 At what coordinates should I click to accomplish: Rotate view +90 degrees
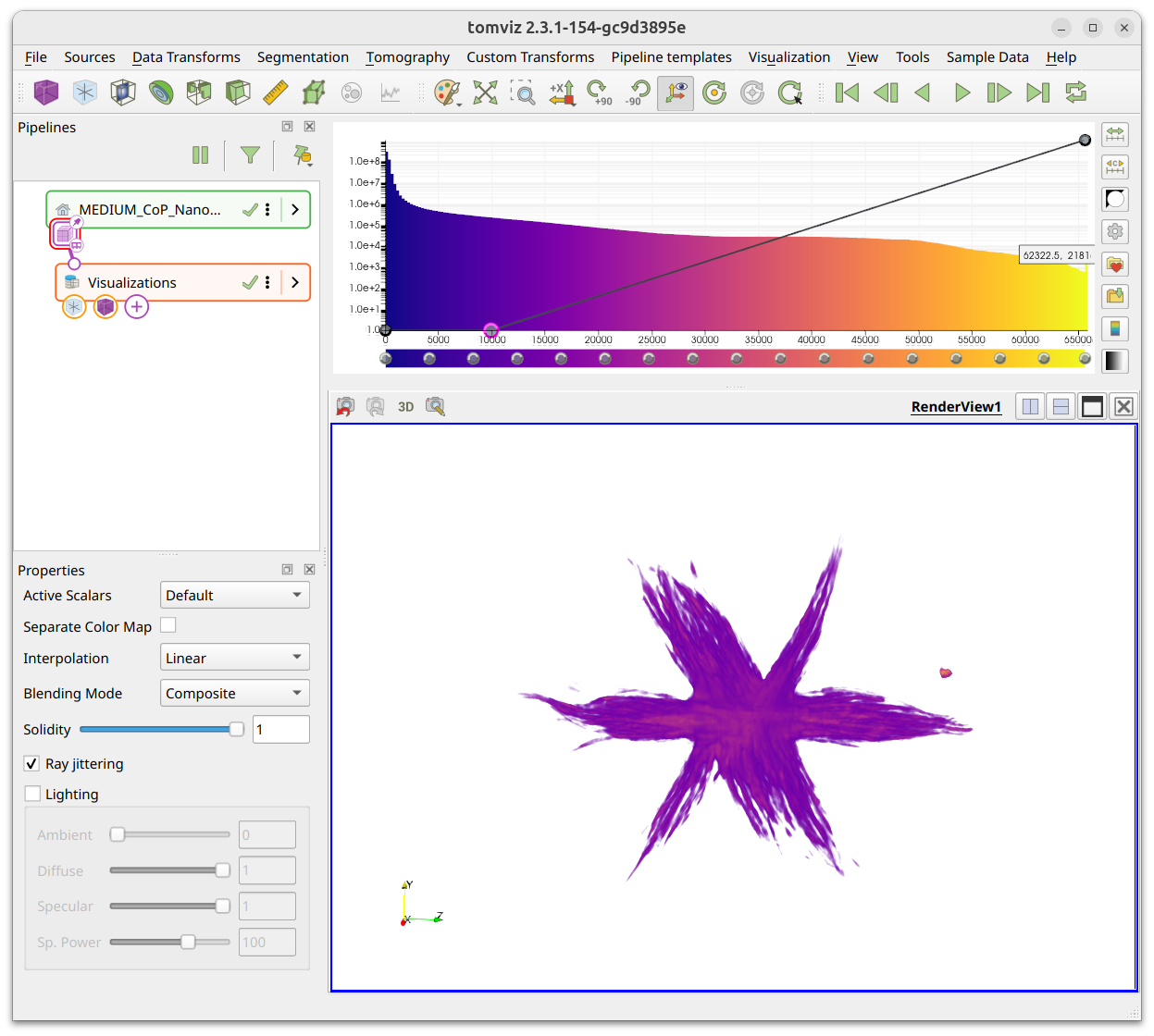[600, 92]
